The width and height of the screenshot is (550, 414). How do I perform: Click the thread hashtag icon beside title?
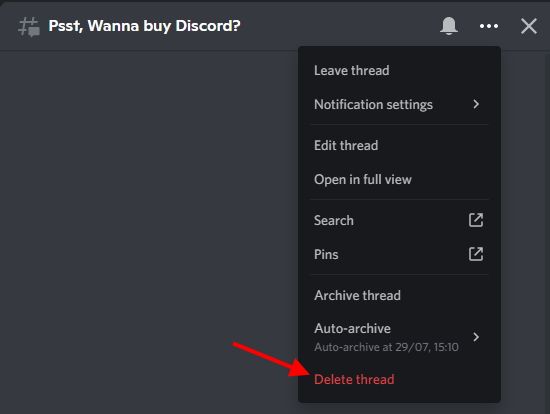click(x=29, y=27)
